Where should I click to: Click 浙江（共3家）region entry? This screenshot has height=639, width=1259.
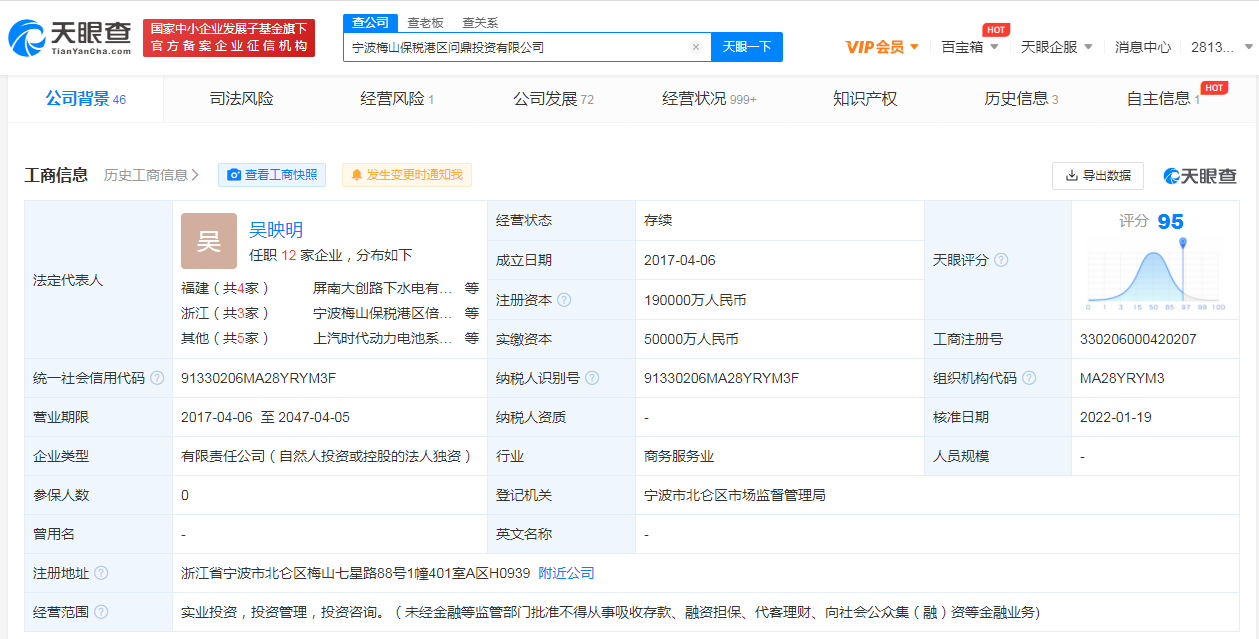226,313
